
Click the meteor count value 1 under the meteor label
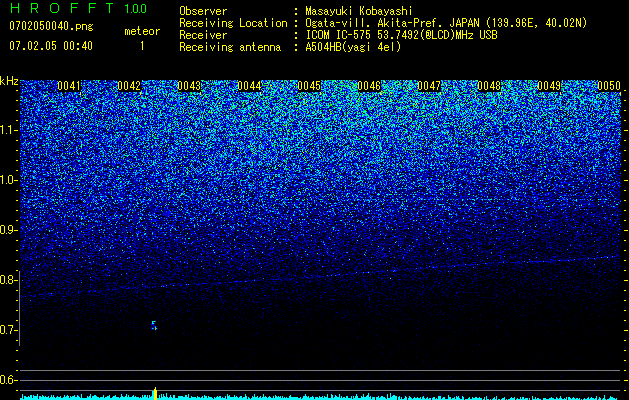pyautogui.click(x=142, y=46)
